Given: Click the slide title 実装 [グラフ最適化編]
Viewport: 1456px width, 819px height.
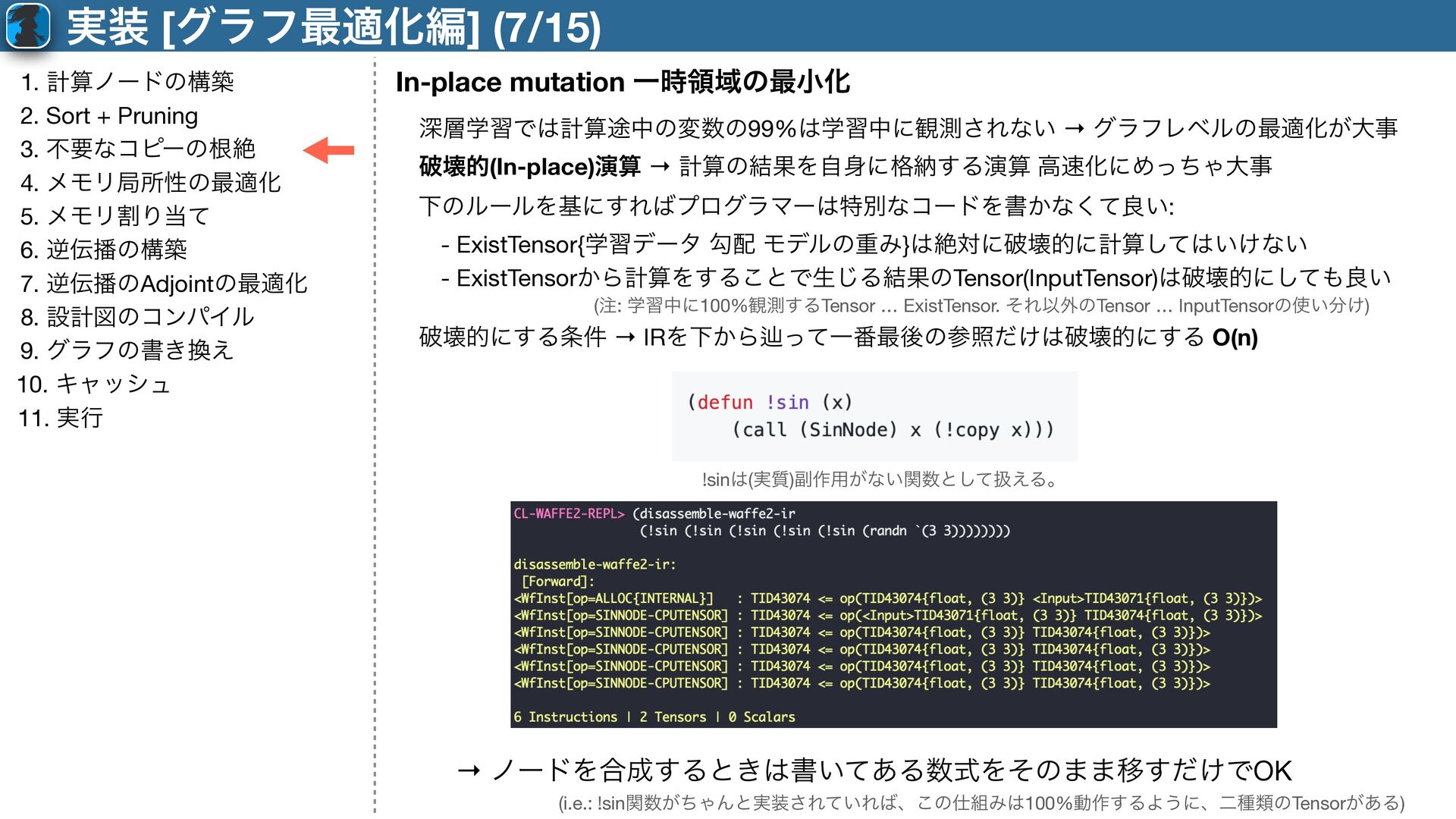Looking at the screenshot, I should [x=334, y=27].
